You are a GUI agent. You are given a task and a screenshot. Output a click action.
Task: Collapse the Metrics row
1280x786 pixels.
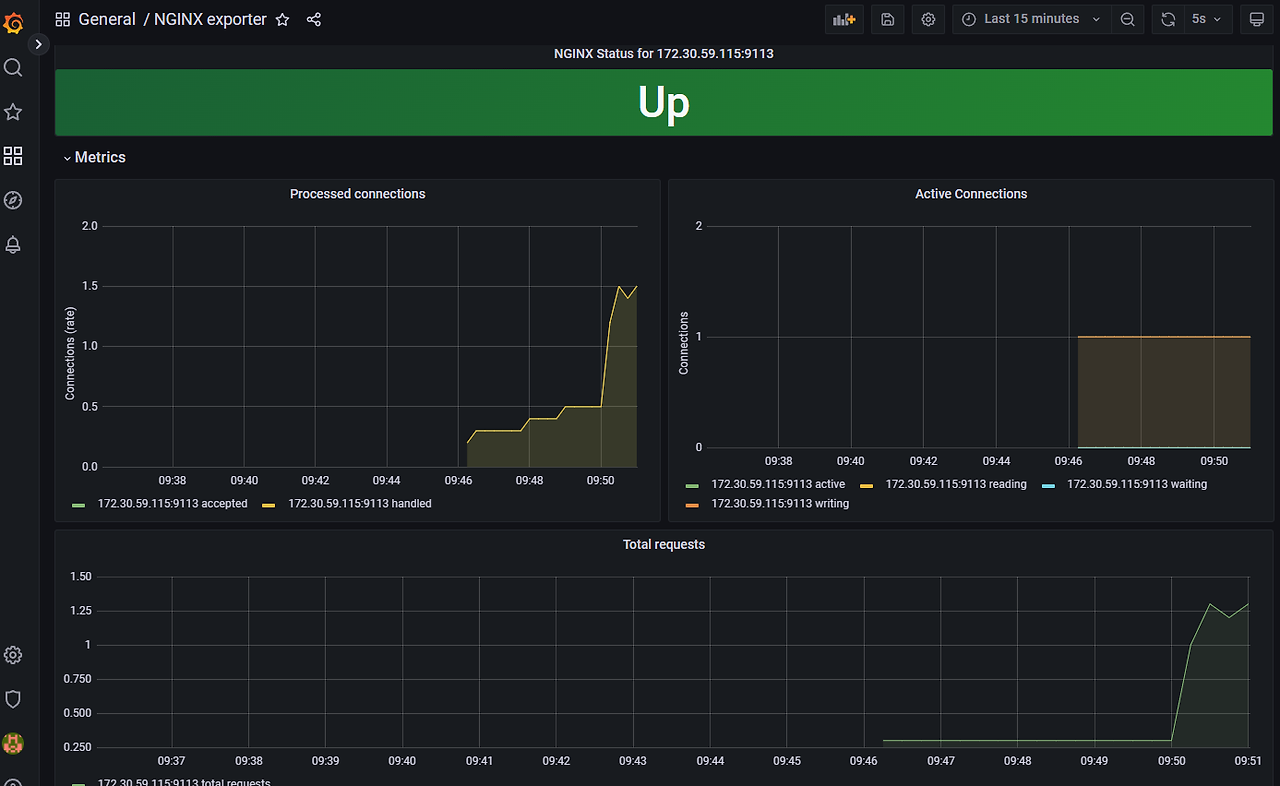coord(94,157)
